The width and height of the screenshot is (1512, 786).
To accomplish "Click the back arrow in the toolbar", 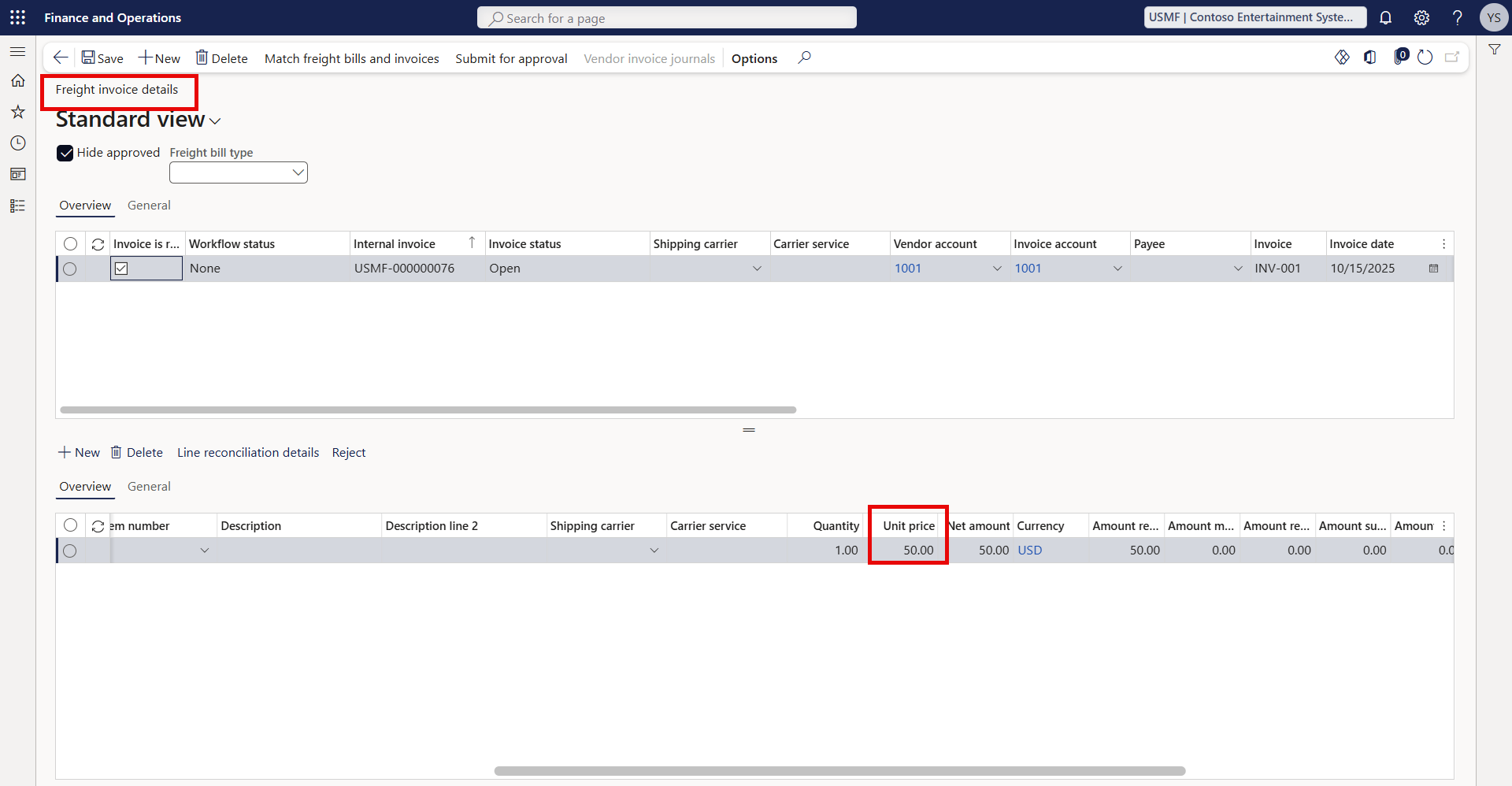I will click(x=61, y=57).
